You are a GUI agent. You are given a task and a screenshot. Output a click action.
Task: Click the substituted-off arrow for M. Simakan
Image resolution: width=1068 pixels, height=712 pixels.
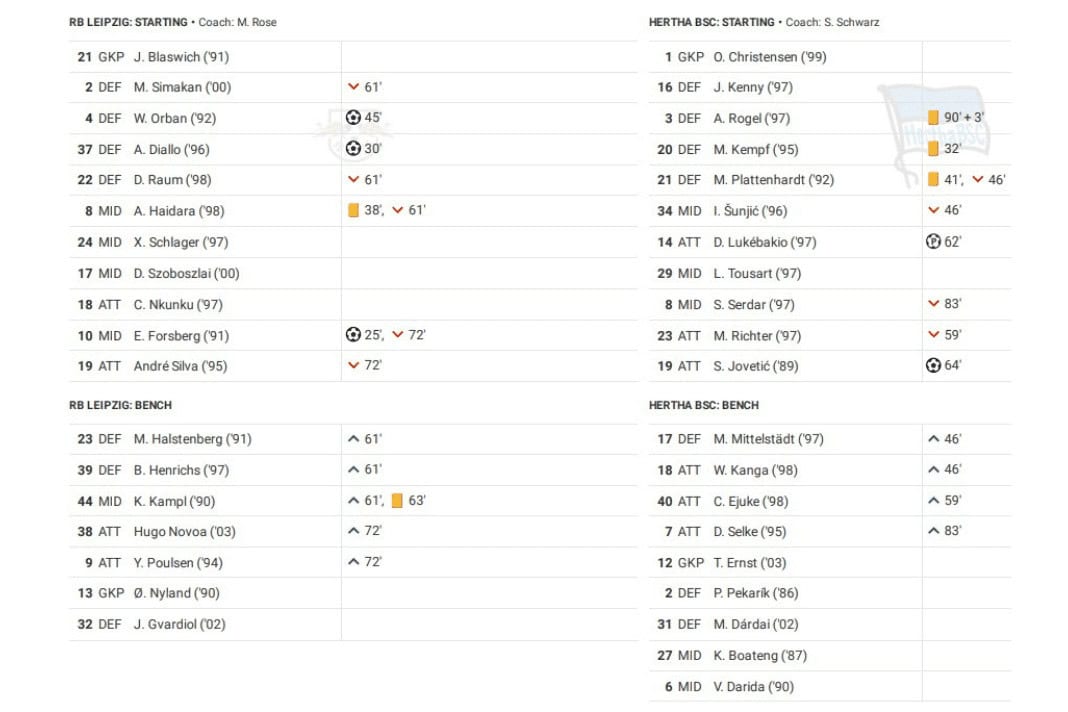(x=353, y=87)
